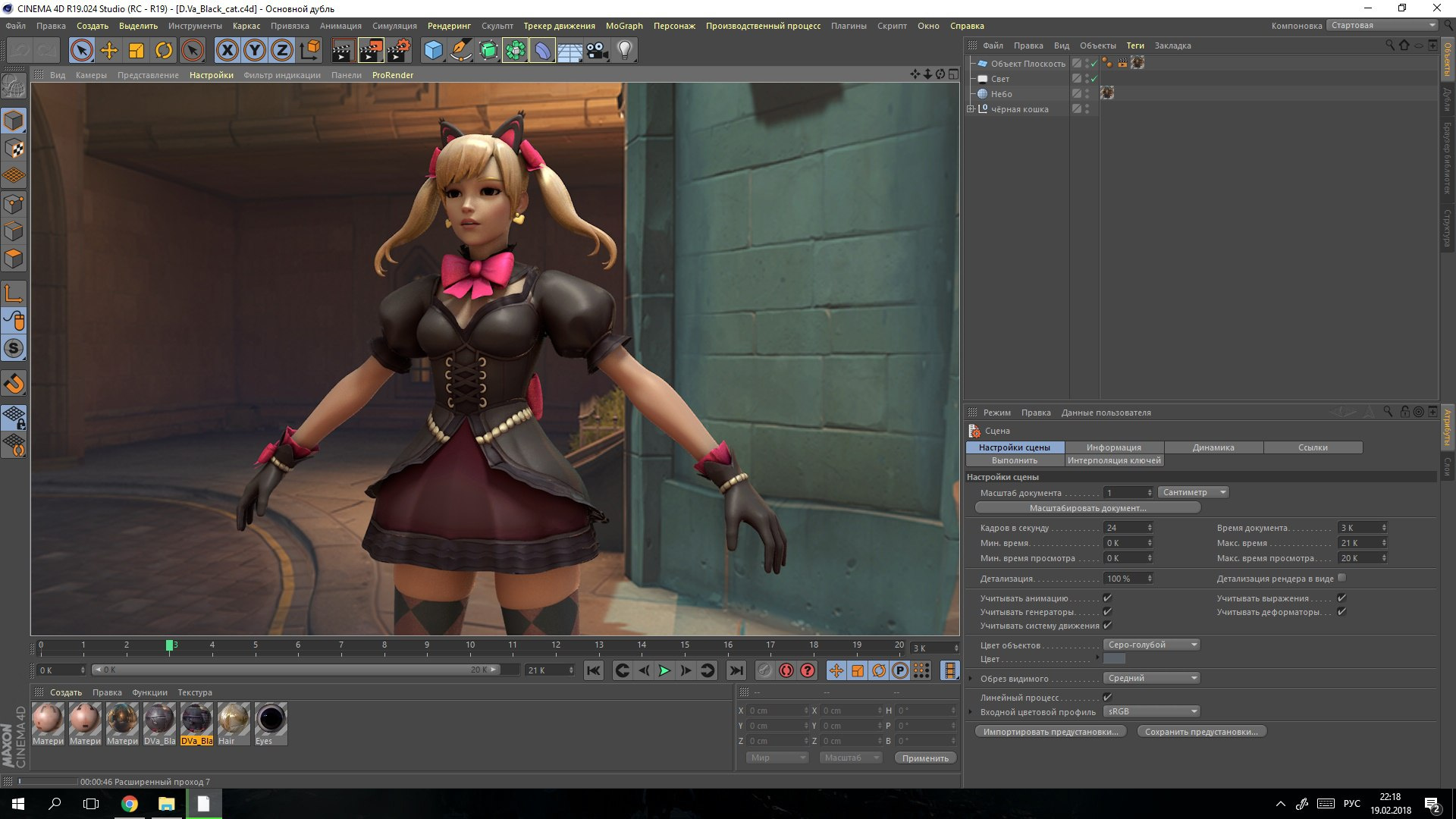Image resolution: width=1456 pixels, height=819 pixels.
Task: Jump to the start of animation
Action: click(594, 670)
